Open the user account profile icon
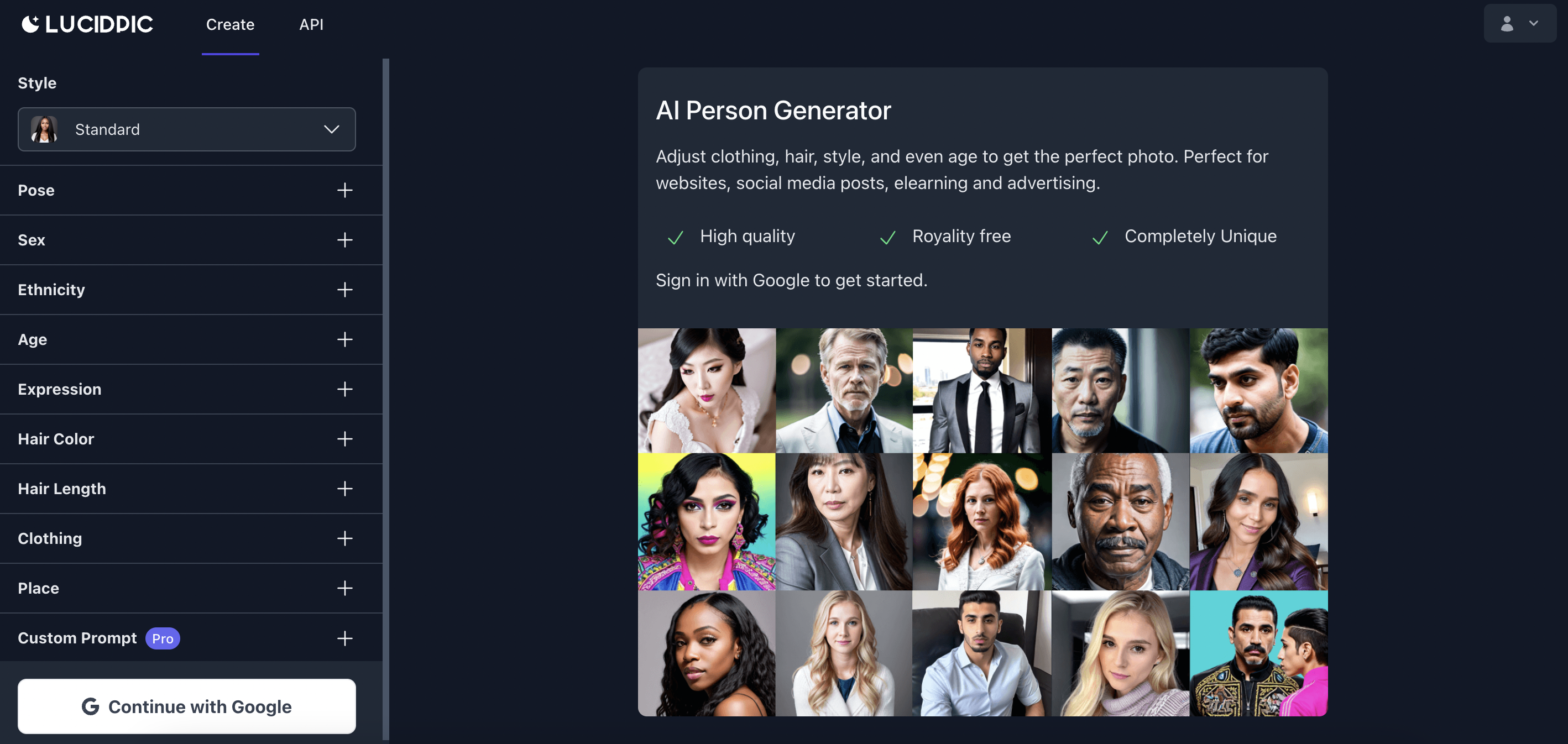Viewport: 1568px width, 744px height. (x=1507, y=24)
